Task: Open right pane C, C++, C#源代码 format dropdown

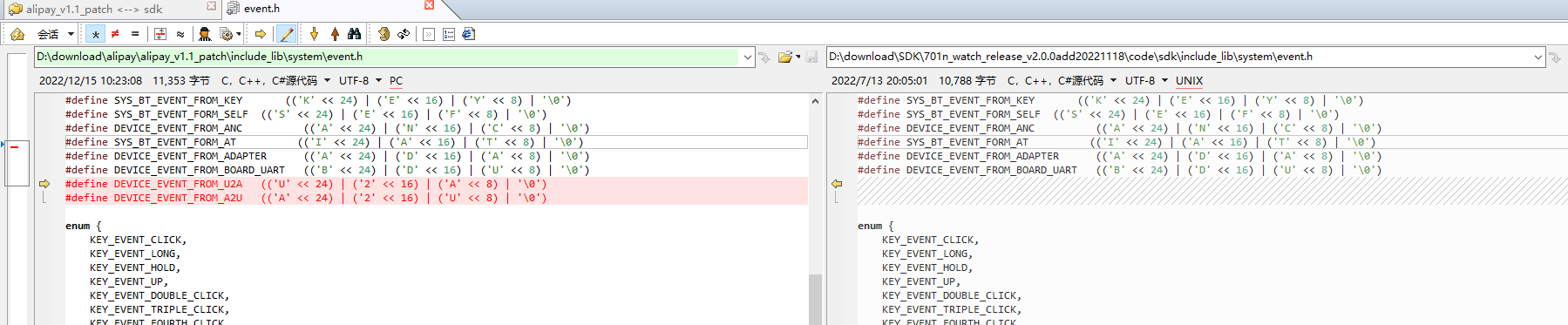Action: 1062,80
